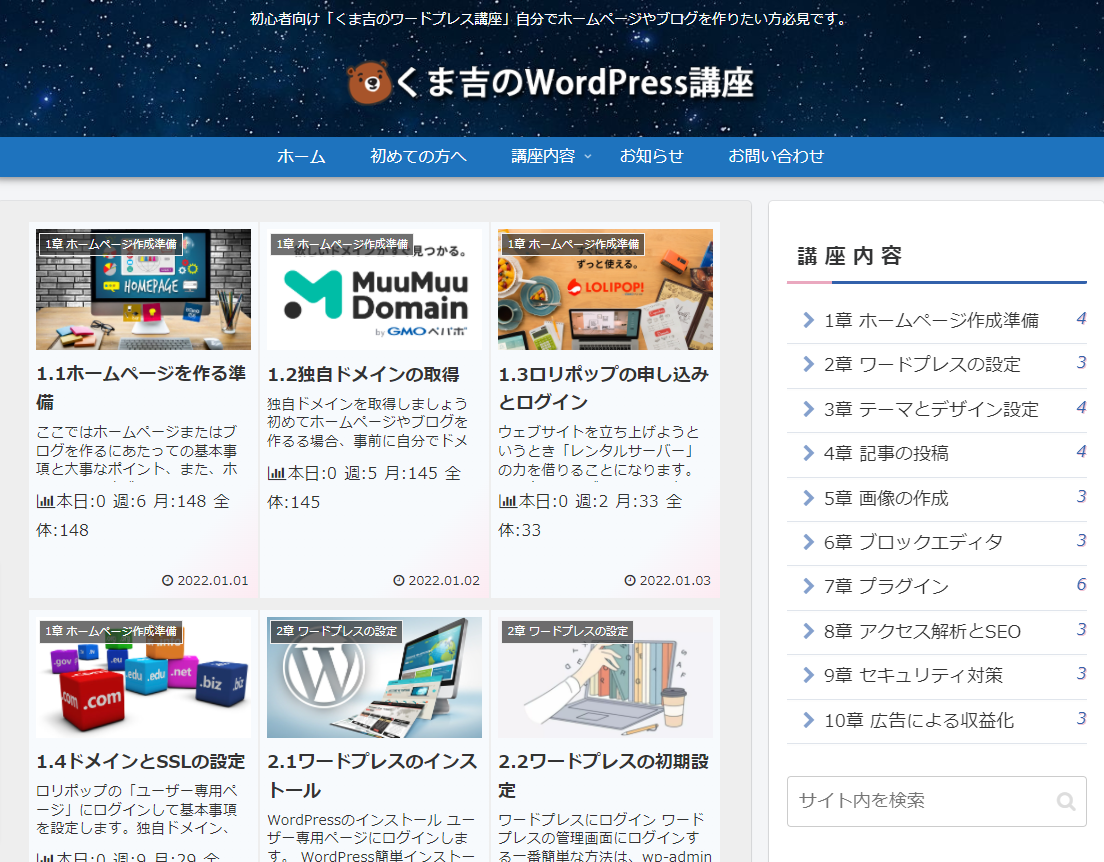
Task: Open the ホーム menu item
Action: 301,156
